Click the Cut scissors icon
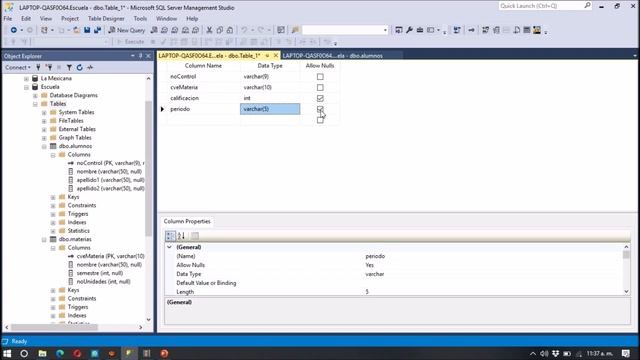The width and height of the screenshot is (640, 360). pyautogui.click(x=209, y=30)
